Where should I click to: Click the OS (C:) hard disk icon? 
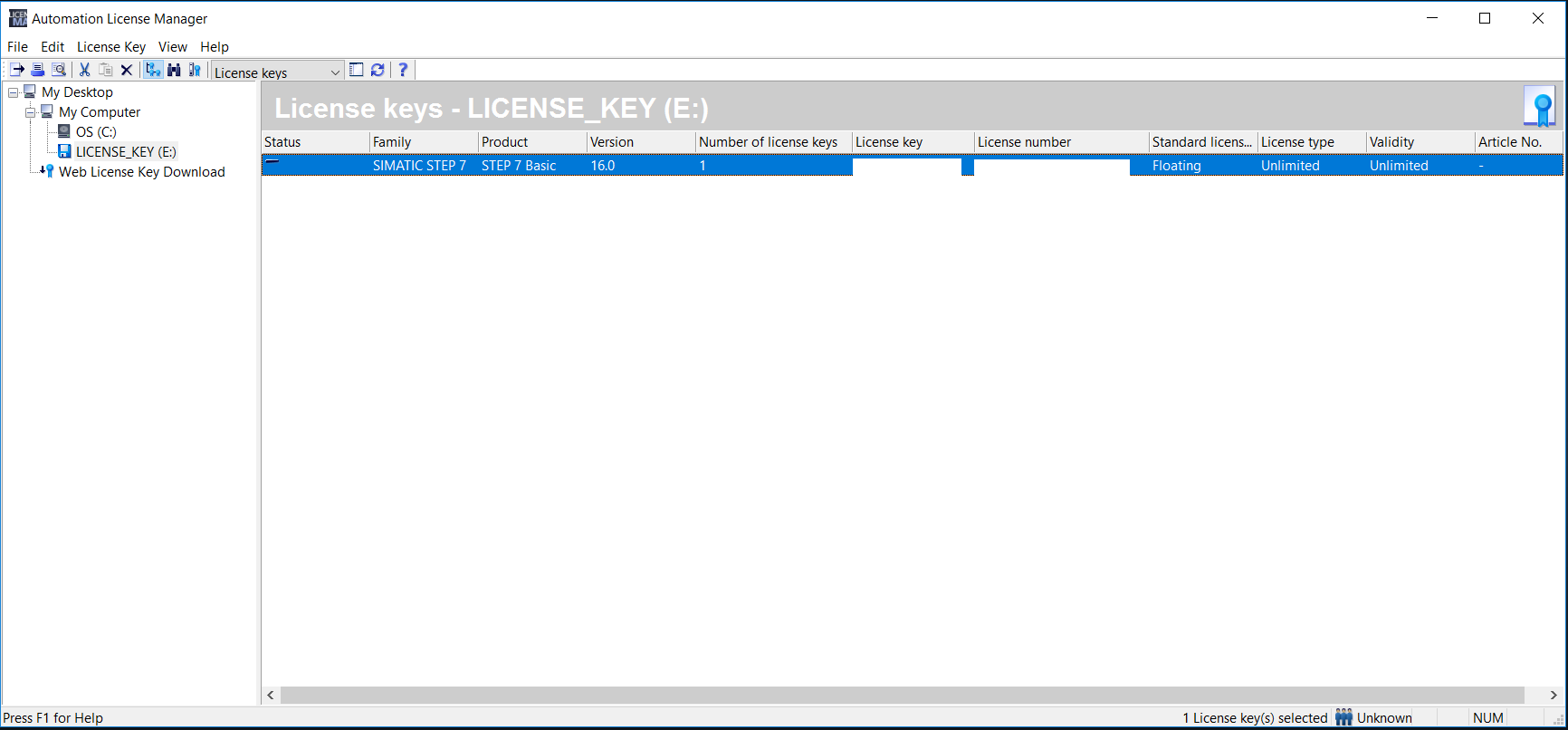click(x=64, y=131)
